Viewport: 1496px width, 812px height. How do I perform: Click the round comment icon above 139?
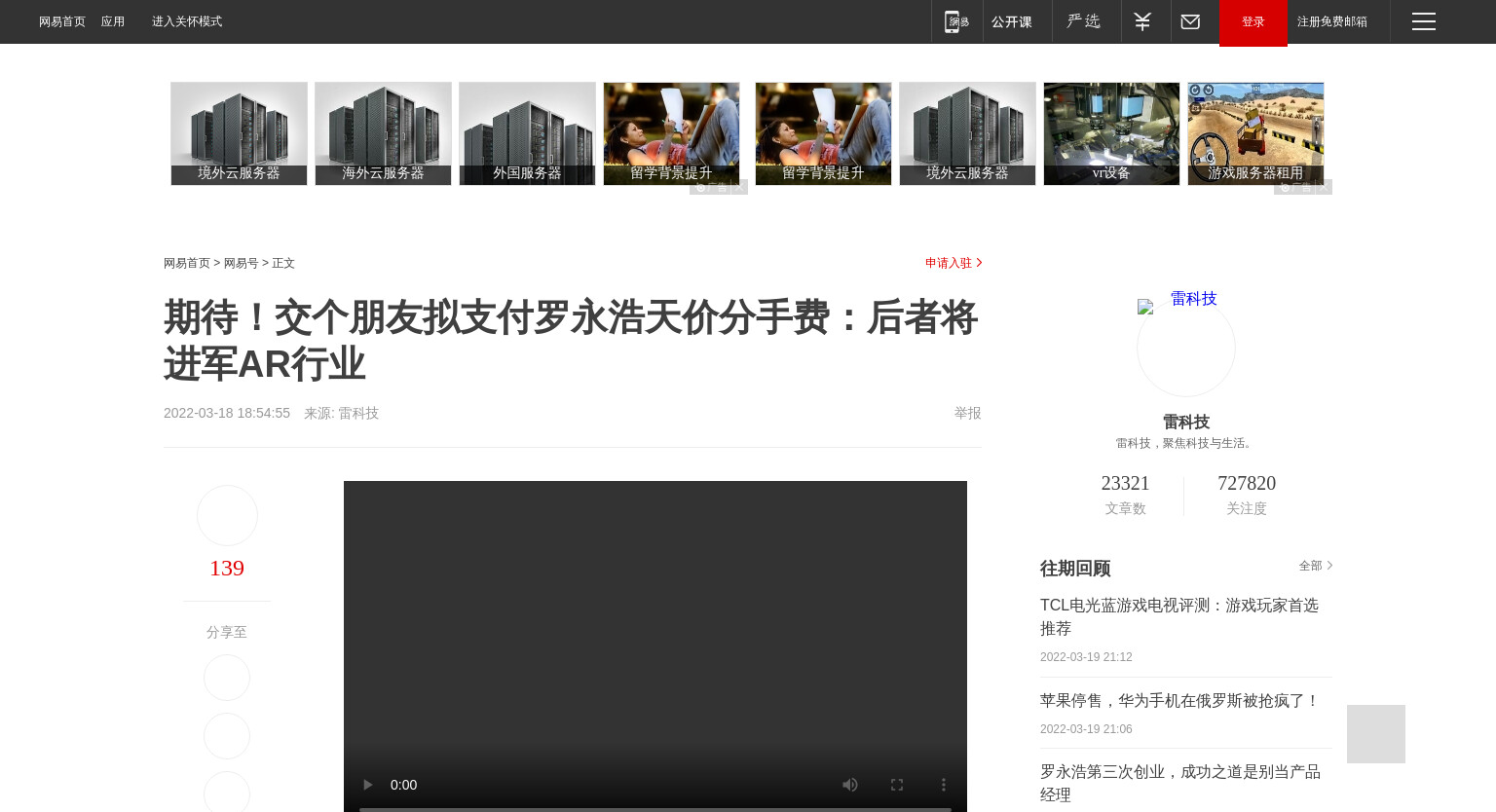pyautogui.click(x=227, y=515)
